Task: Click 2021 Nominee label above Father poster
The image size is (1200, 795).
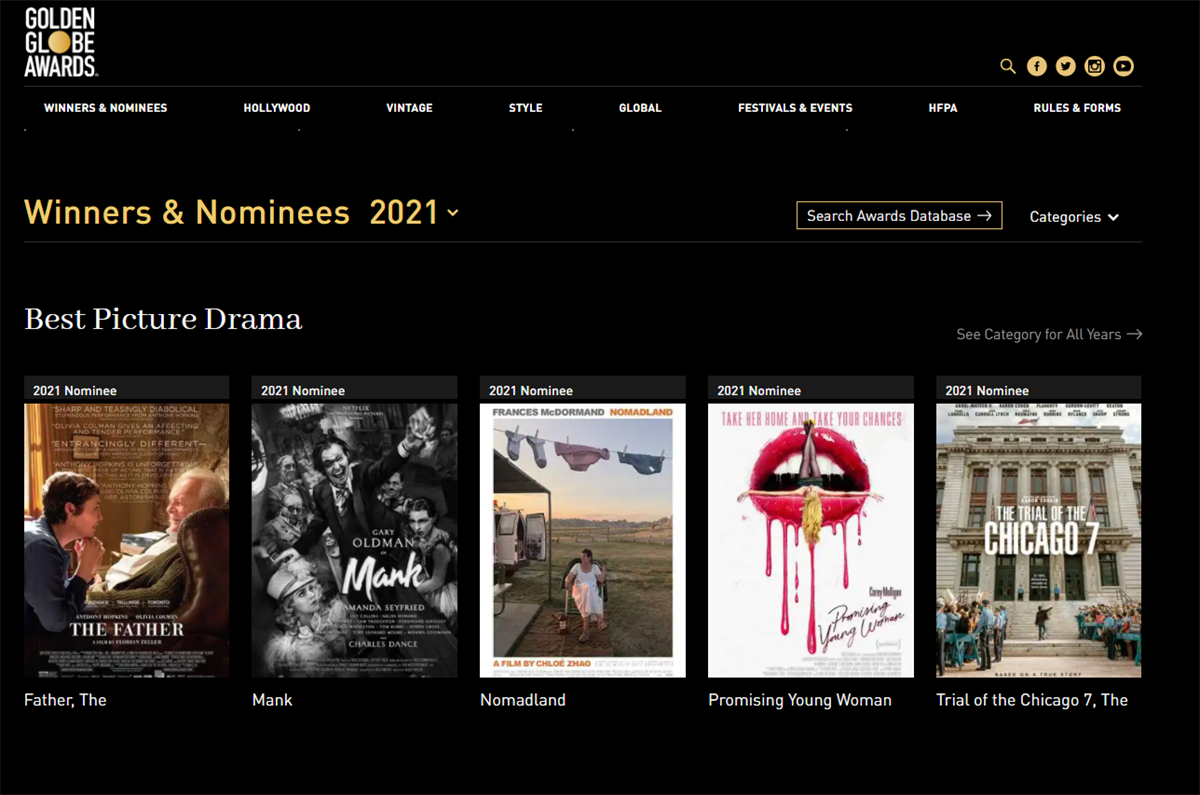Action: (75, 391)
